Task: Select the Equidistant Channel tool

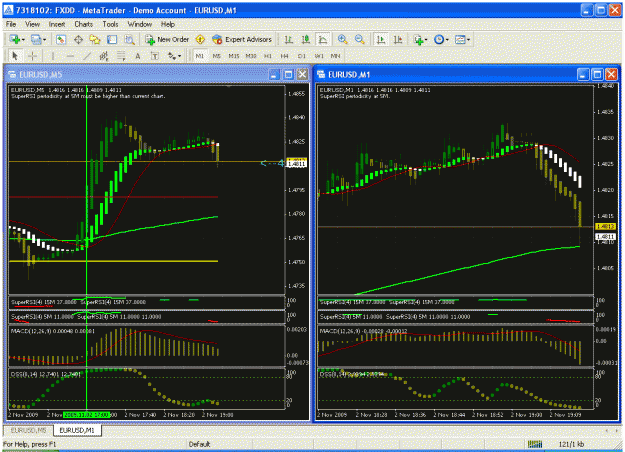Action: point(104,56)
